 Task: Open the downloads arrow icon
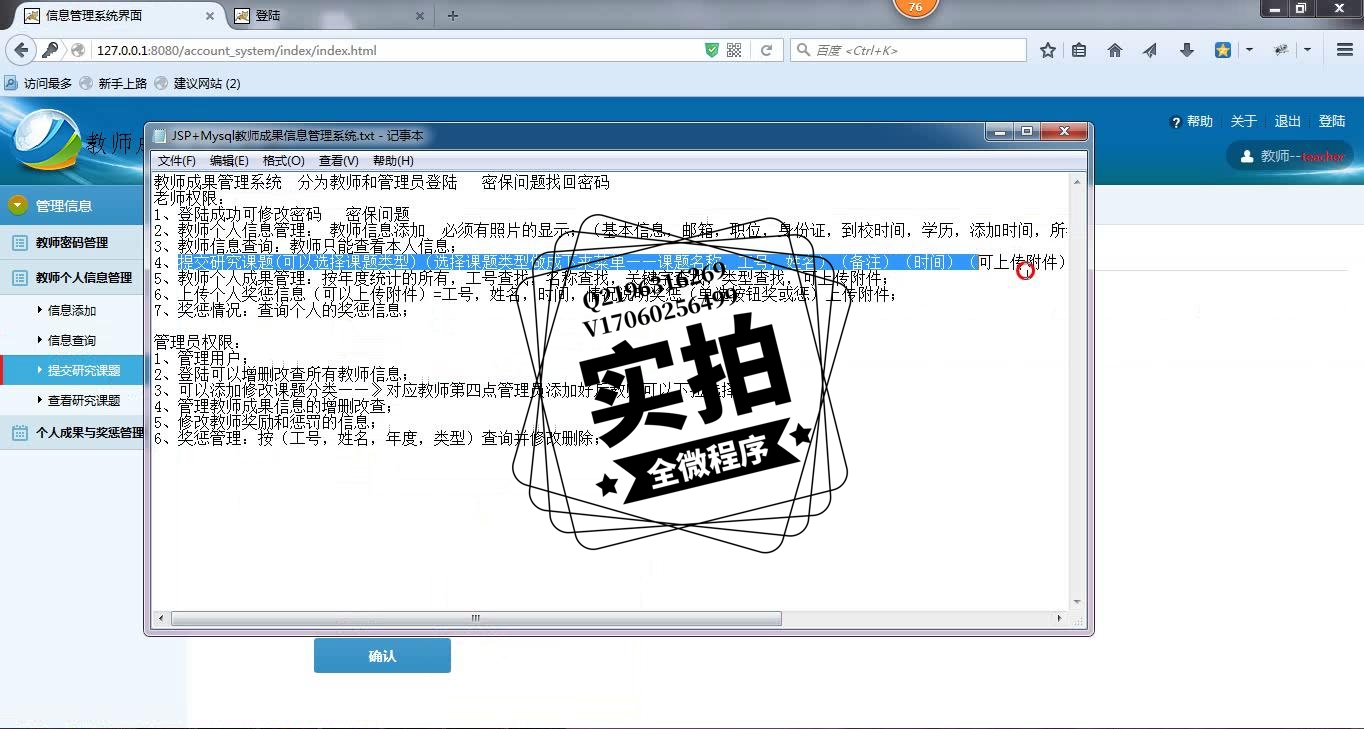(x=1187, y=50)
